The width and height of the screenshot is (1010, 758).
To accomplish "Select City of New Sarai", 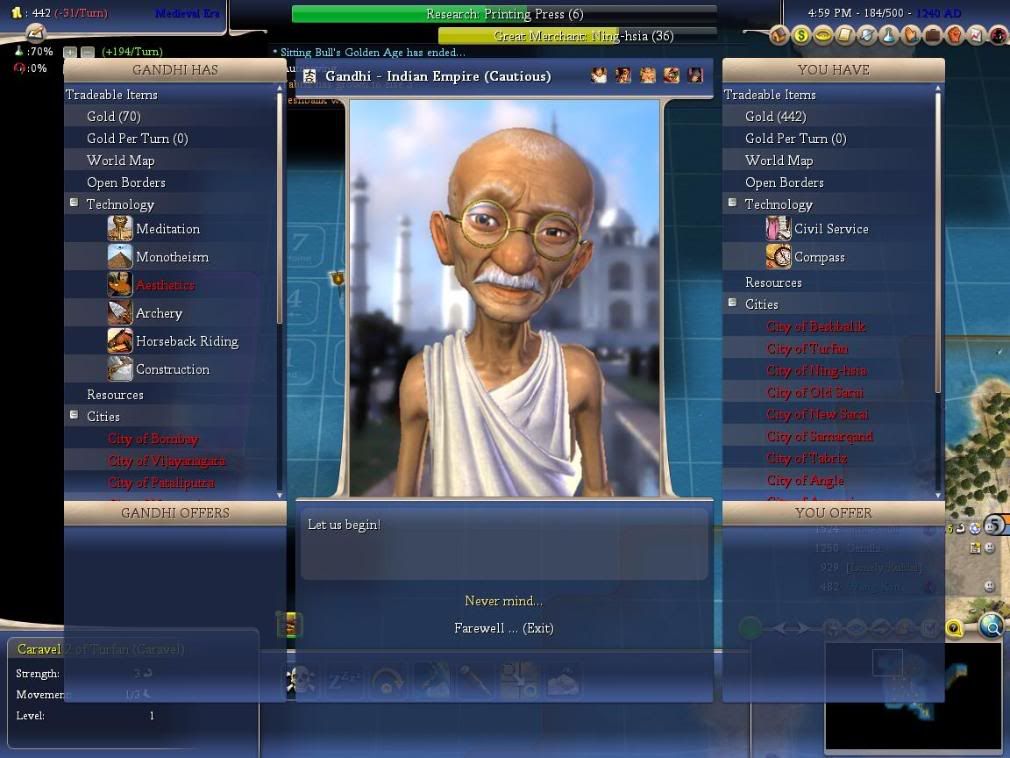I will coord(817,414).
